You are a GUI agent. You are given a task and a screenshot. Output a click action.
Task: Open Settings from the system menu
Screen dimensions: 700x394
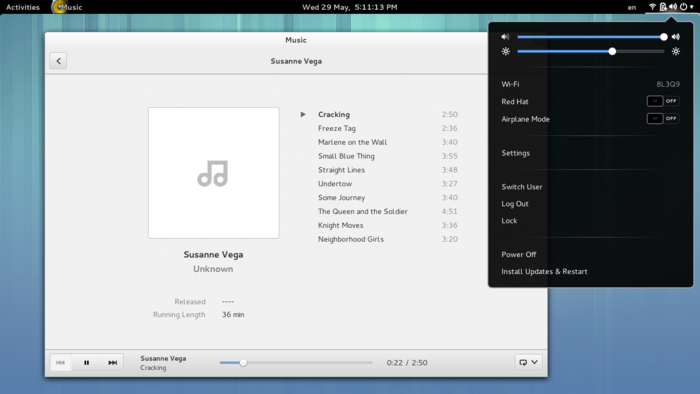click(x=516, y=153)
